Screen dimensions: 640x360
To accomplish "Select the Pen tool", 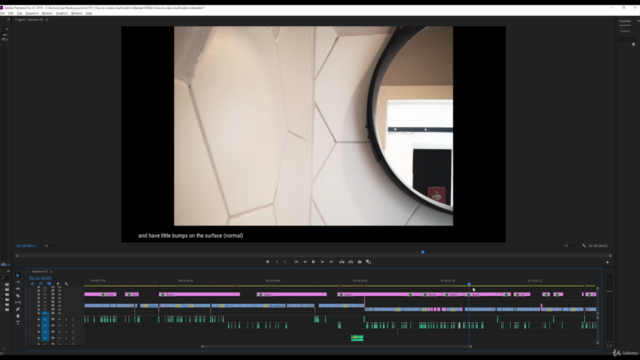I will point(18,309).
